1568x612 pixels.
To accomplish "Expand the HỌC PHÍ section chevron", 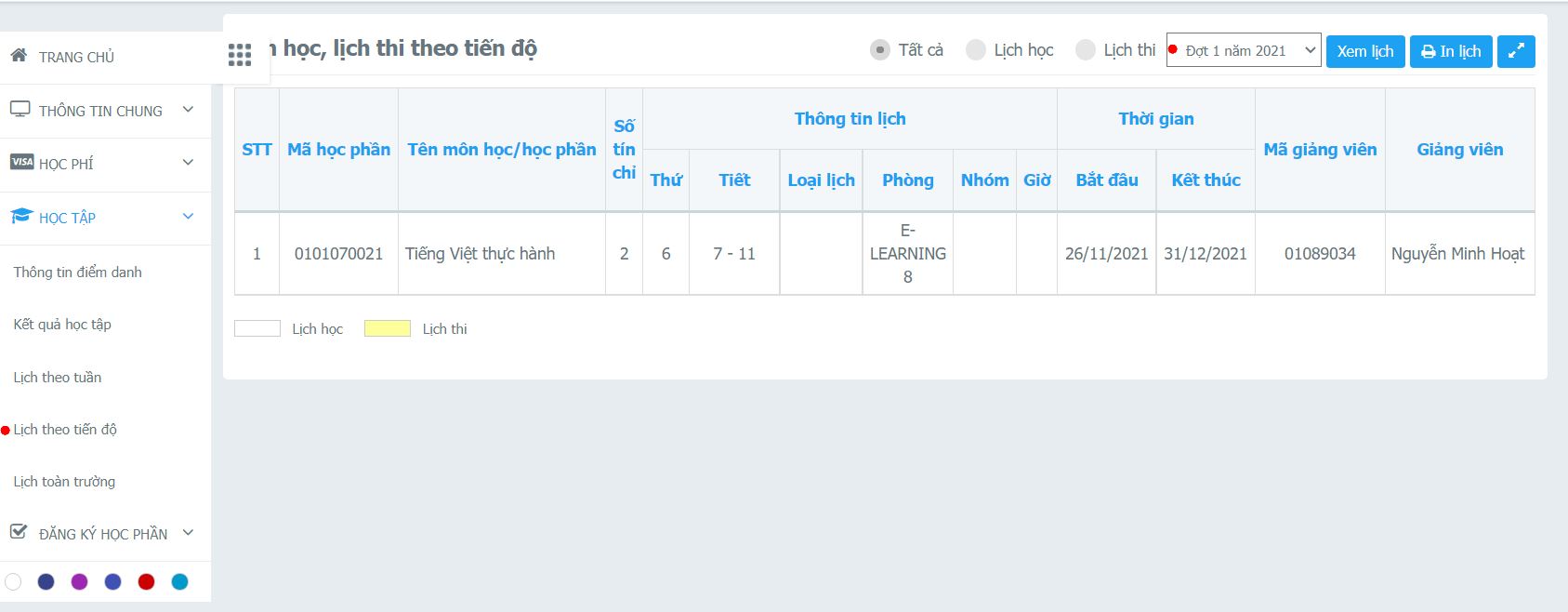I will coord(188,163).
